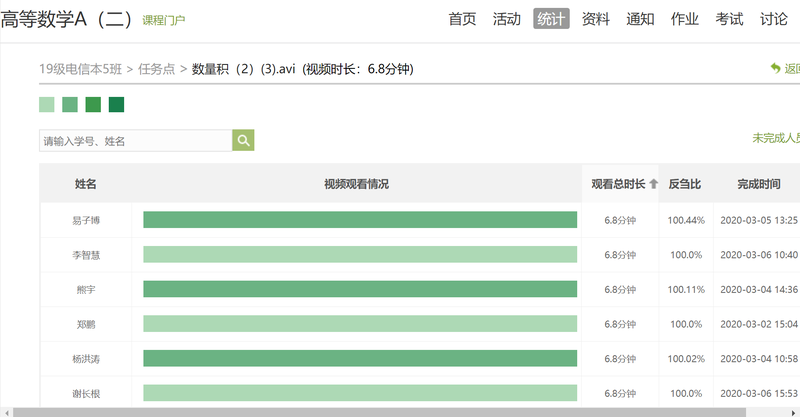Click the 任务点 breadcrumb link
This screenshot has height=417, width=800.
point(156,69)
